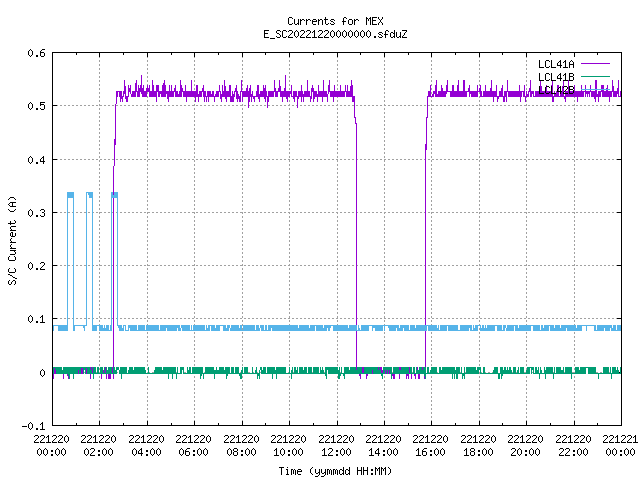Viewport: 640px width, 480px height.
Task: Click the 12:00 x-axis time label
Action: coord(336,452)
